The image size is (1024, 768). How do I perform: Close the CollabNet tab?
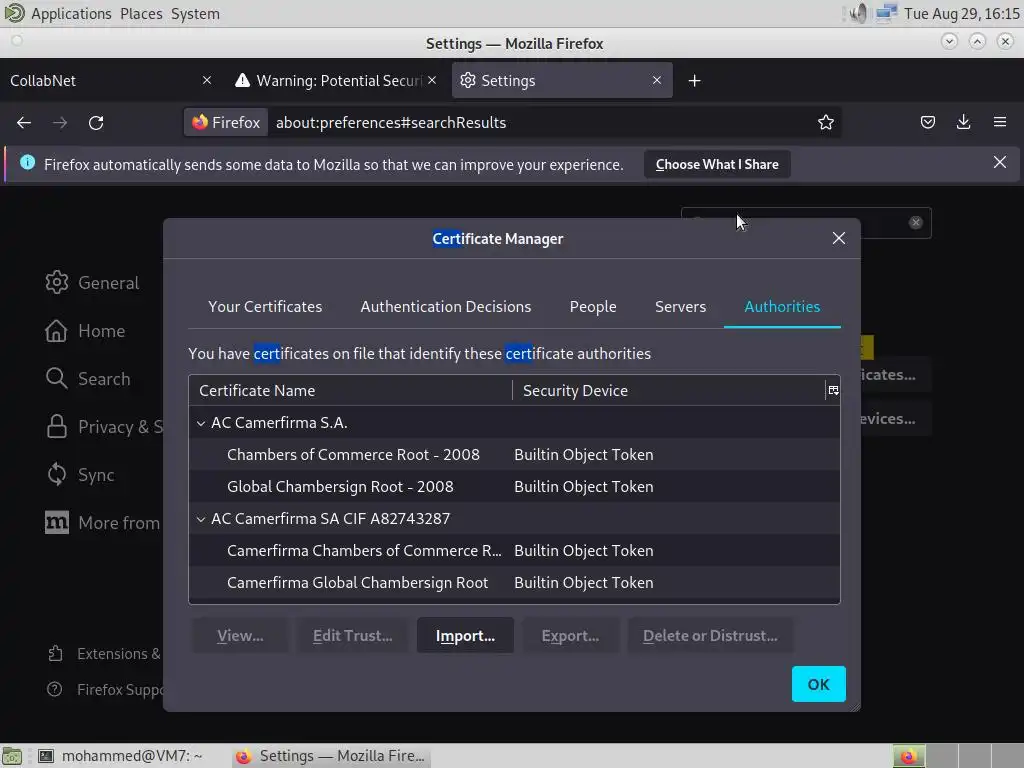pos(206,80)
